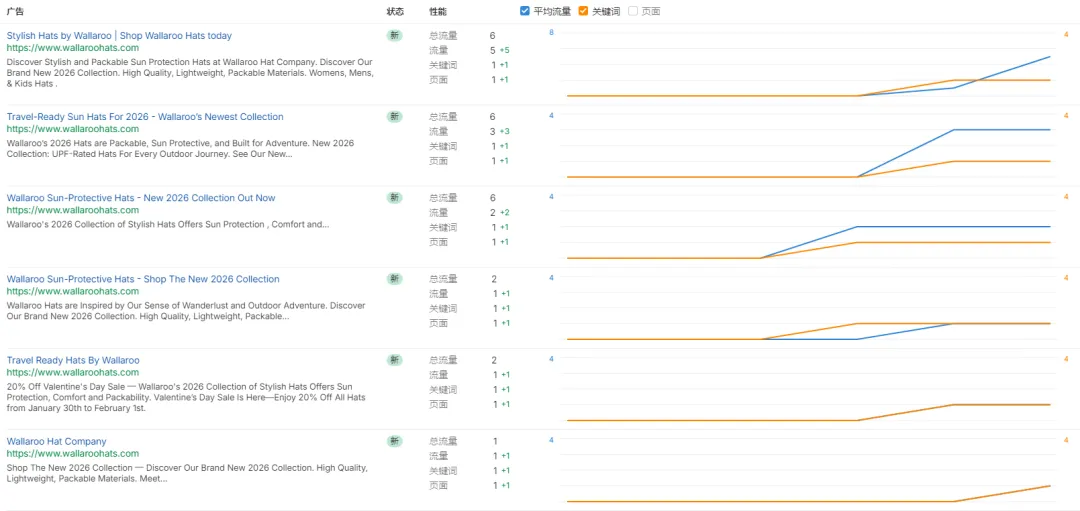Image resolution: width=1080 pixels, height=511 pixels.
Task: Click the 广告 column header
Action: 15,11
